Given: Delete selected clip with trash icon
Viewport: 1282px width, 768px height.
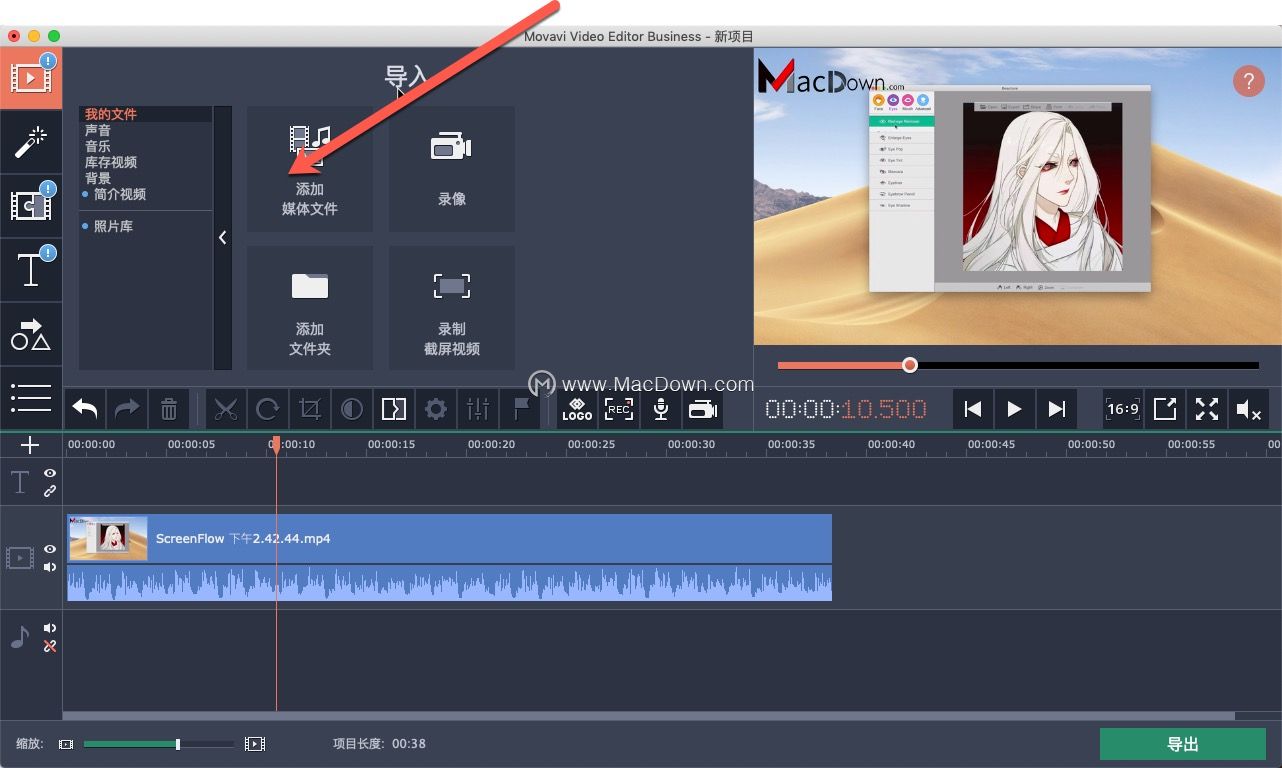Looking at the screenshot, I should [x=169, y=409].
